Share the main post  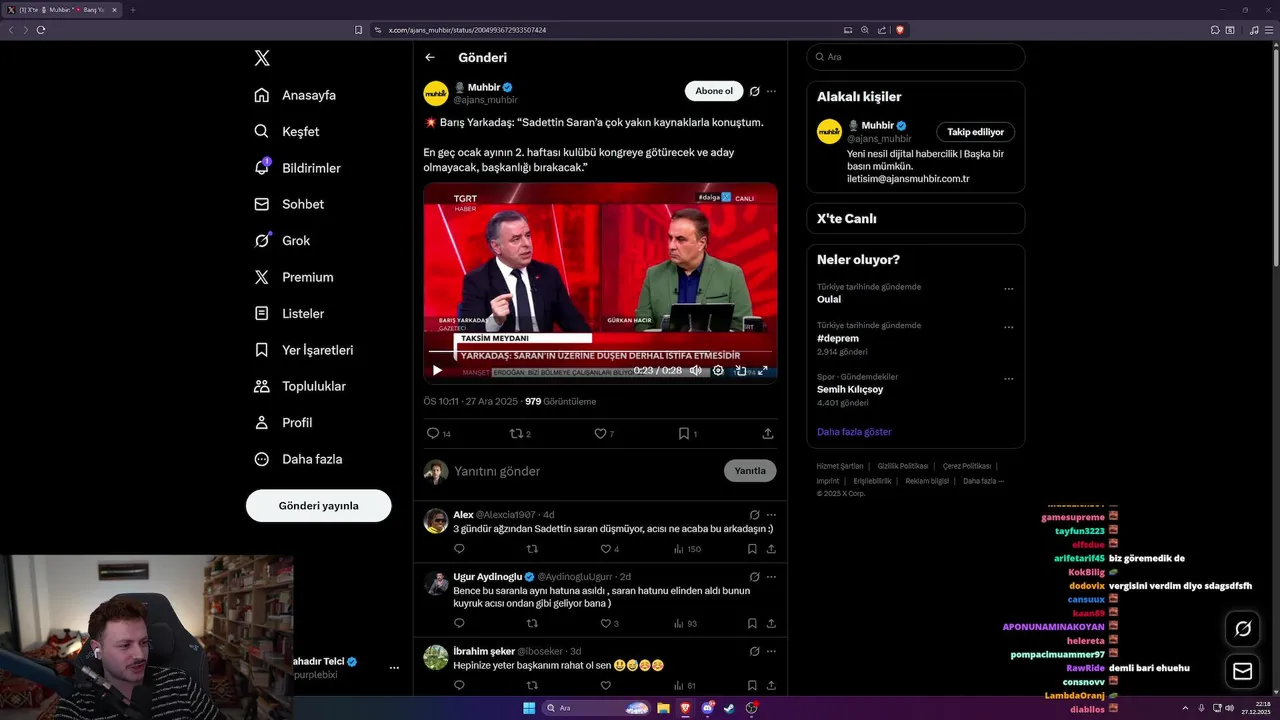point(768,434)
